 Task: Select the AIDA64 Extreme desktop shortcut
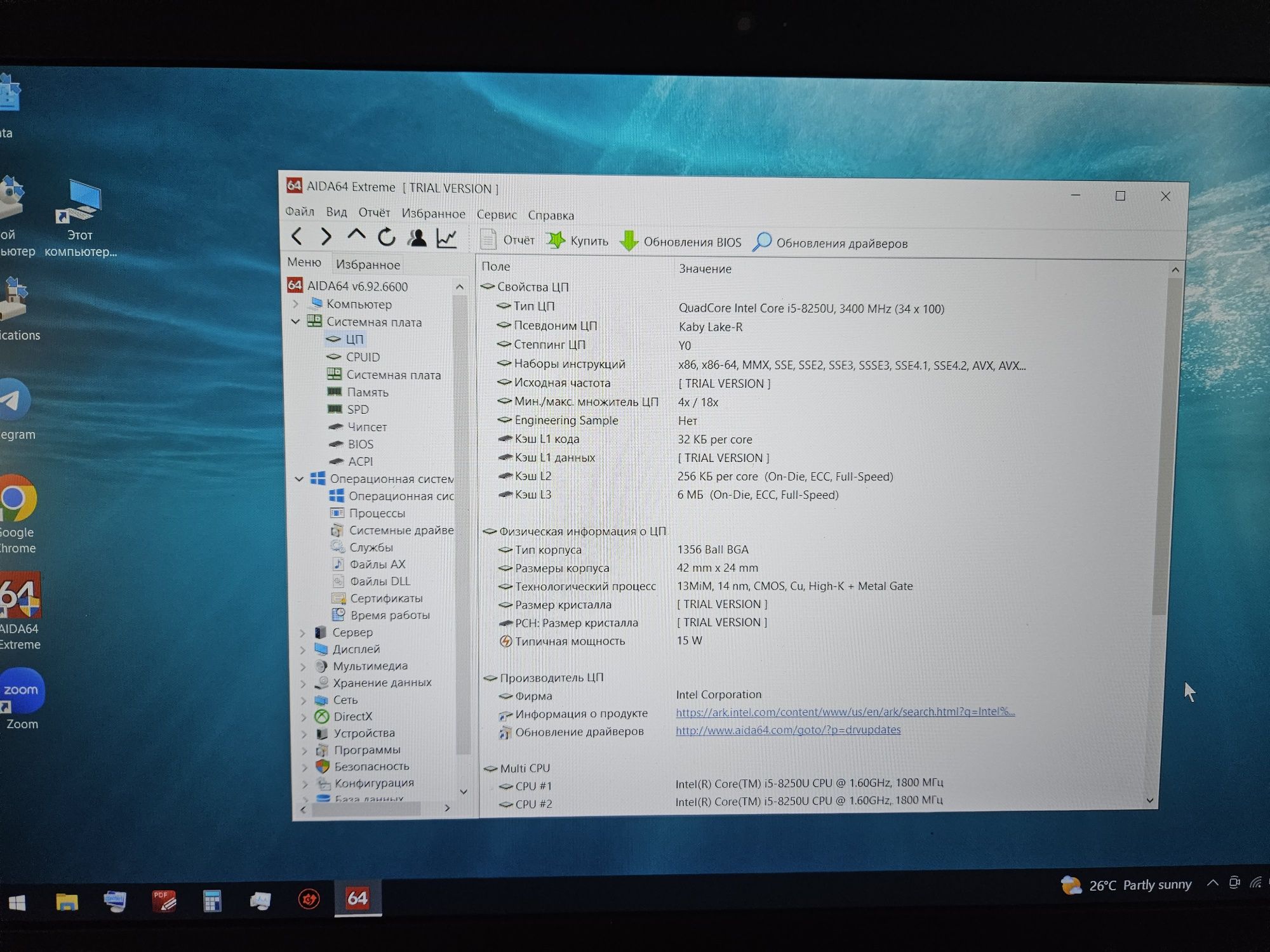coord(20,611)
